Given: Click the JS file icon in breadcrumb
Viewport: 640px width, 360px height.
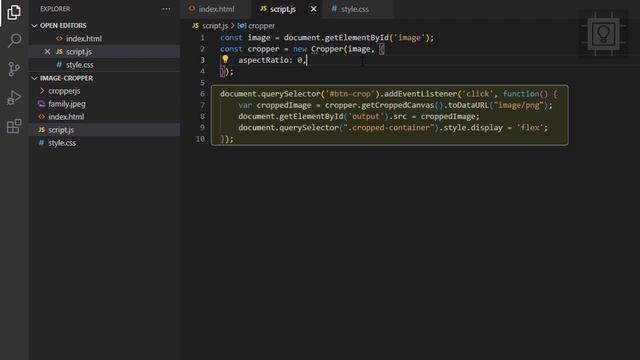Looking at the screenshot, I should click(196, 25).
